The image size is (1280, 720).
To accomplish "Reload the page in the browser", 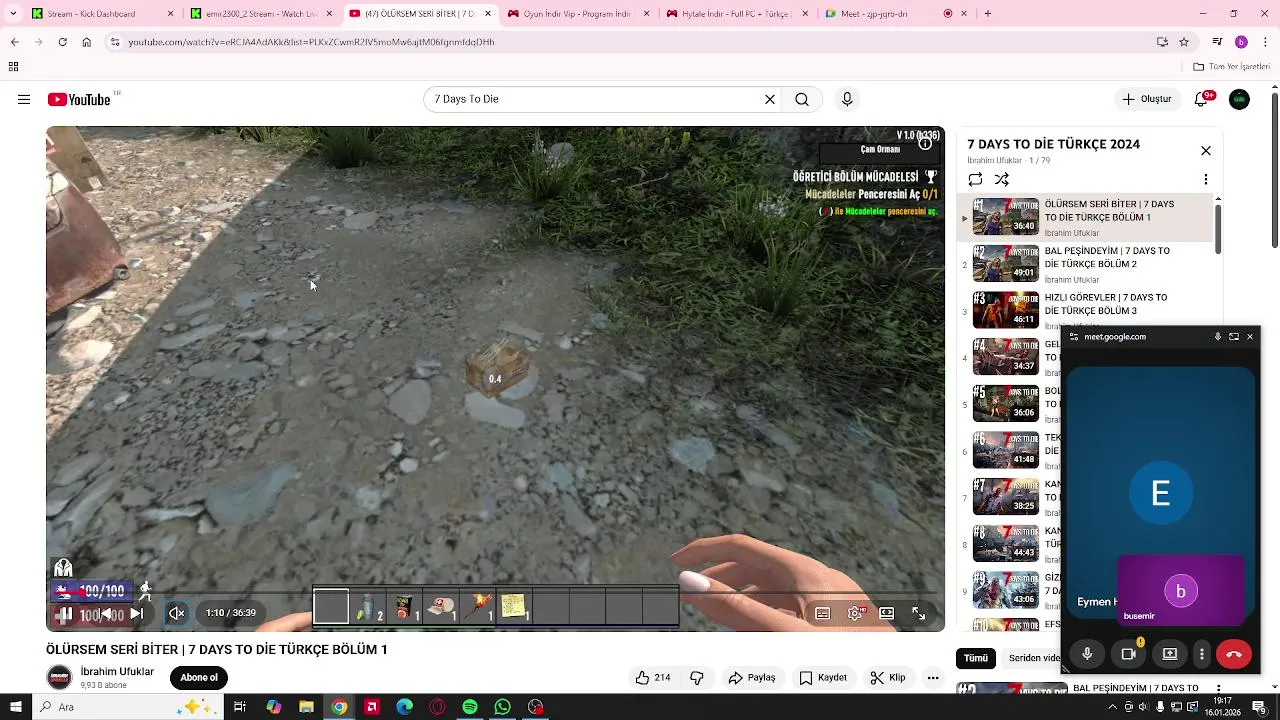I will click(62, 42).
